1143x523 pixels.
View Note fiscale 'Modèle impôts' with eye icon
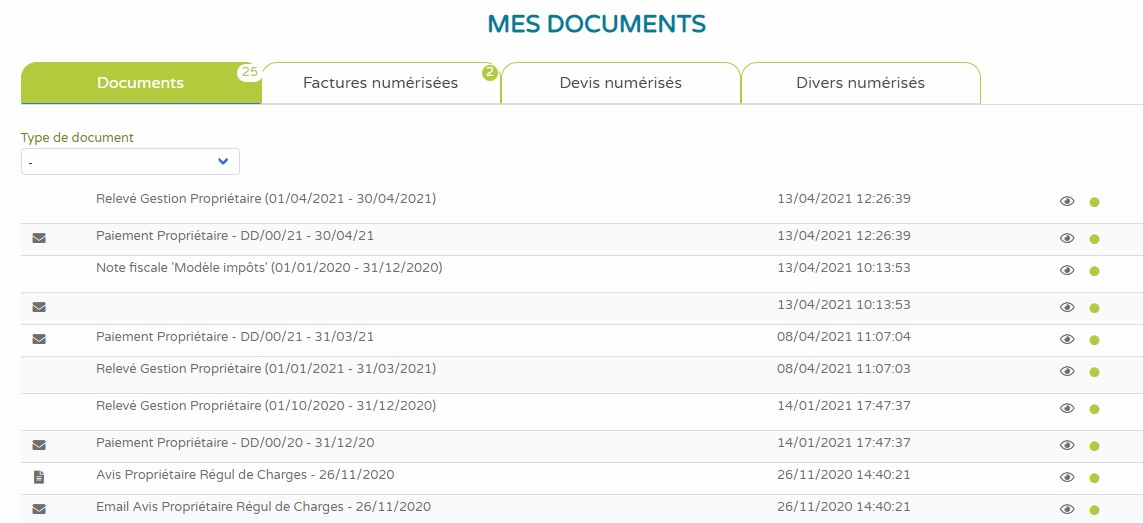click(x=1067, y=271)
